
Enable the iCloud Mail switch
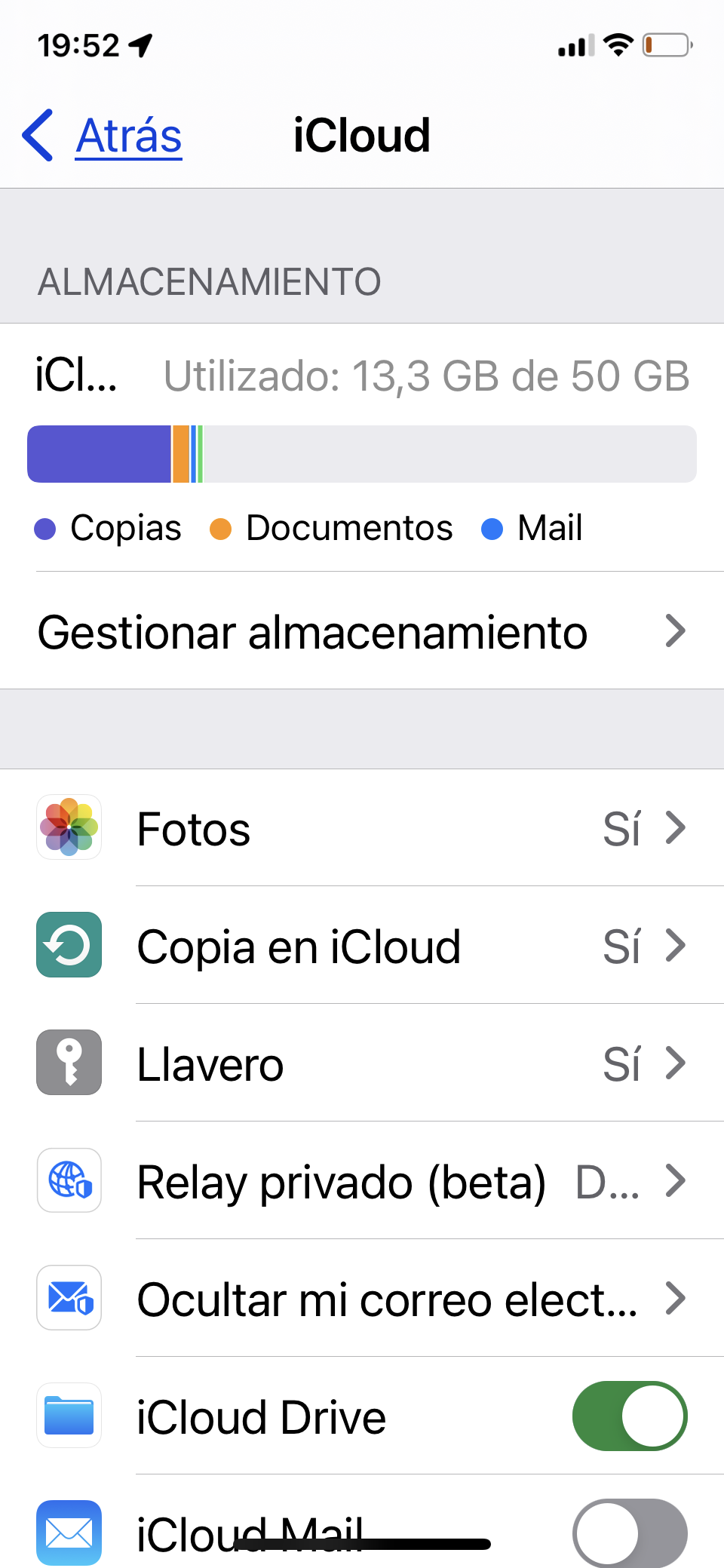pos(629,1532)
